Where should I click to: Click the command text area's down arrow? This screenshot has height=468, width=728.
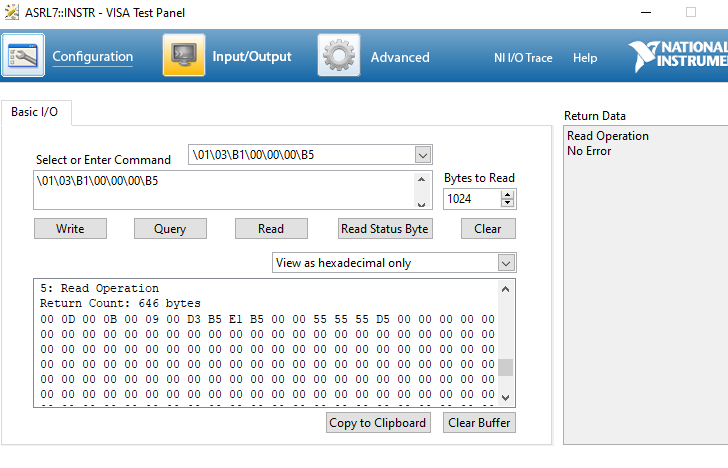coord(421,204)
